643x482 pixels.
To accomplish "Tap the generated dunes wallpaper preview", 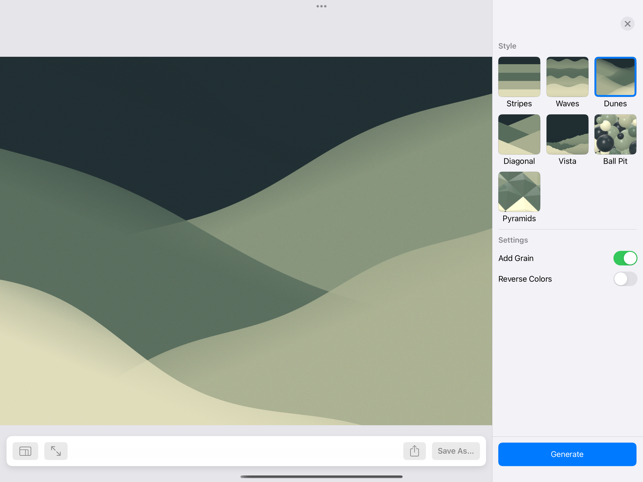I will tap(246, 241).
